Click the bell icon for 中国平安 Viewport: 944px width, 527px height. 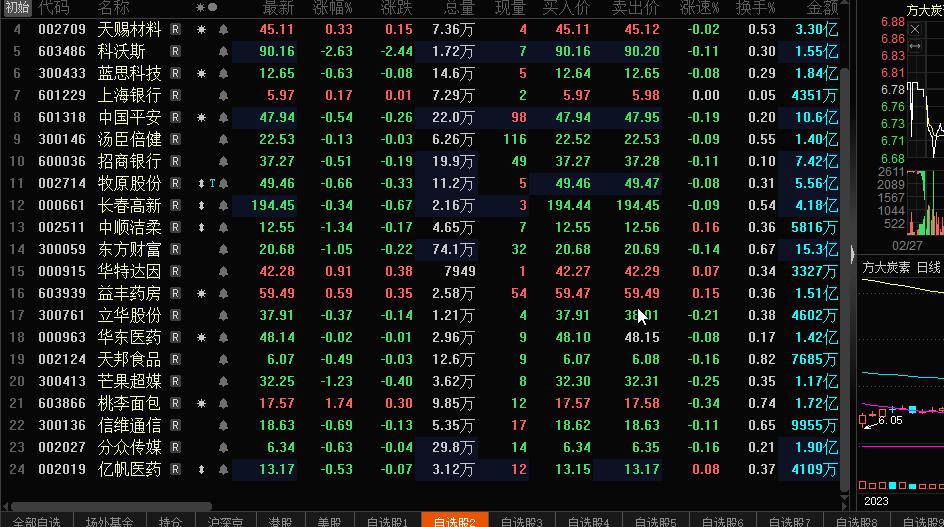[223, 117]
